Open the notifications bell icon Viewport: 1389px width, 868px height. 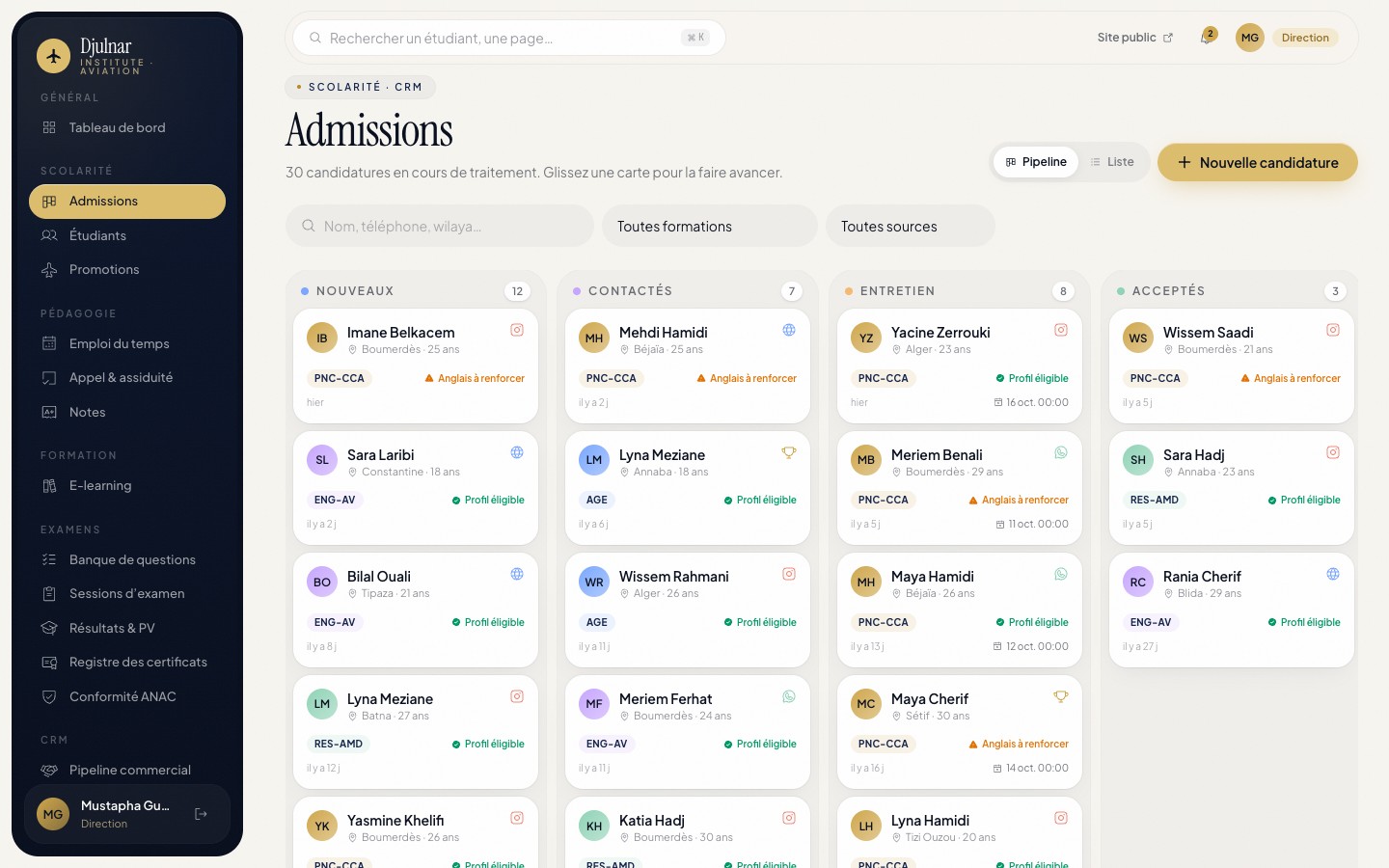click(1206, 38)
